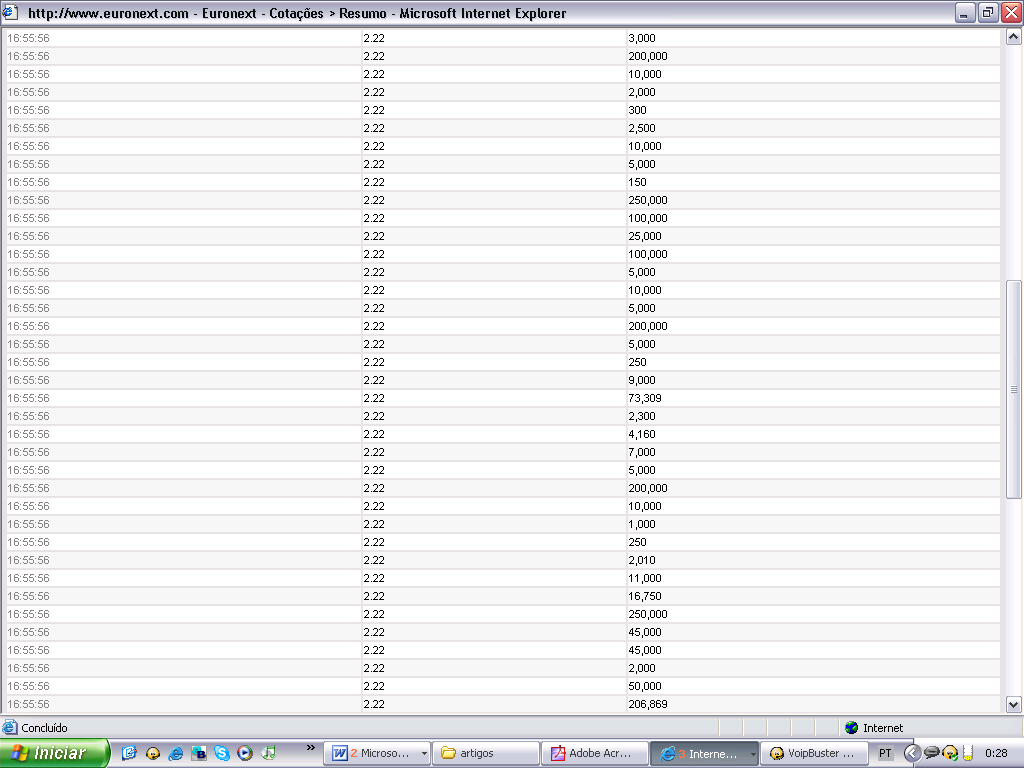Expand the Internet Explorer group dropdown arrow
Viewport: 1024px width, 768px height.
pos(752,753)
